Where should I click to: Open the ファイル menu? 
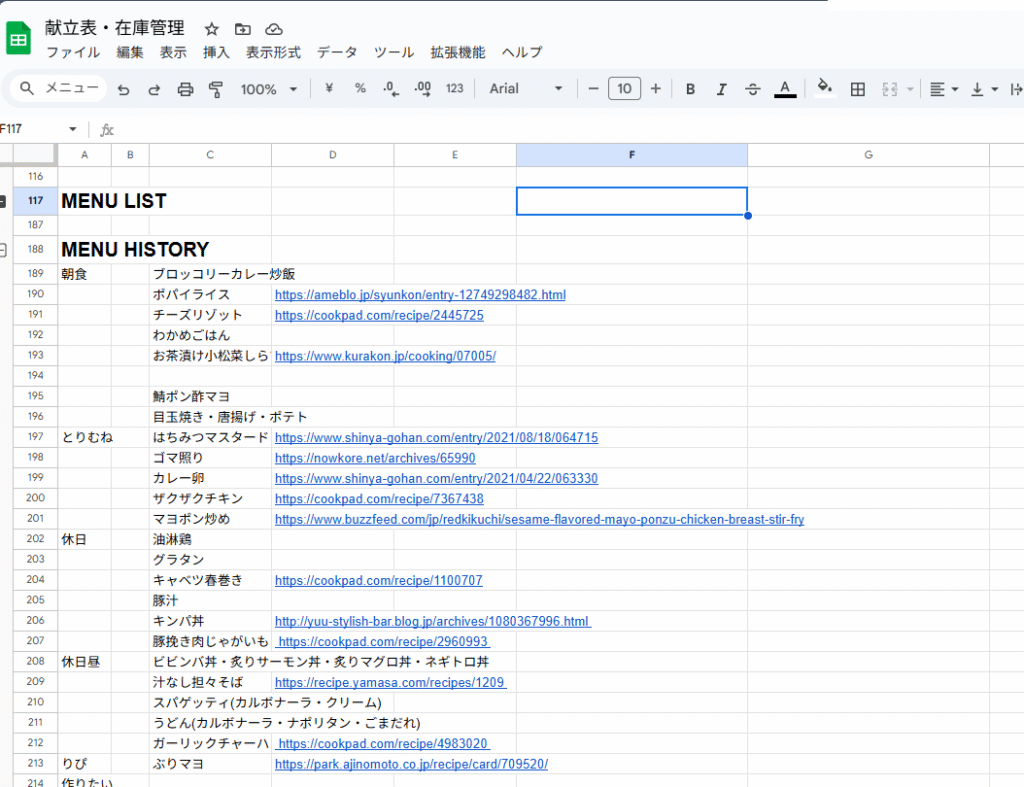coord(72,52)
